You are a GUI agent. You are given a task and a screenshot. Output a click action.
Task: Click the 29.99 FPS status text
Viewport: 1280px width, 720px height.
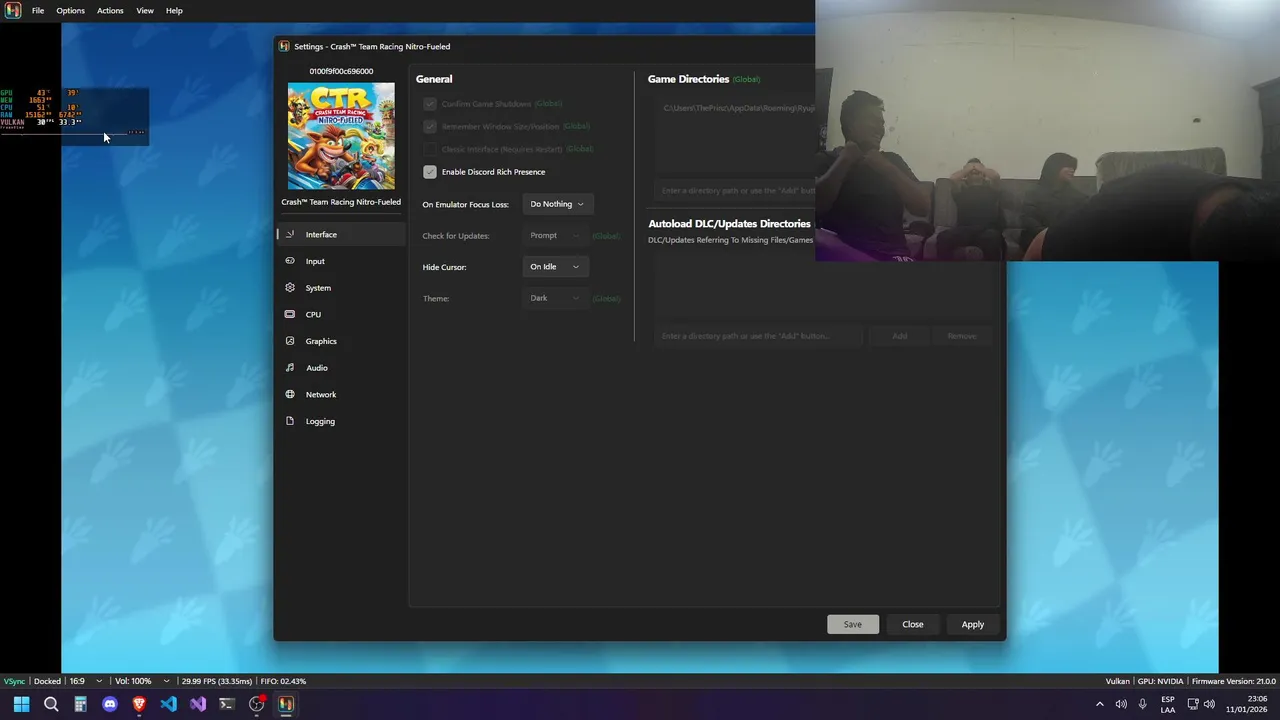[x=217, y=681]
